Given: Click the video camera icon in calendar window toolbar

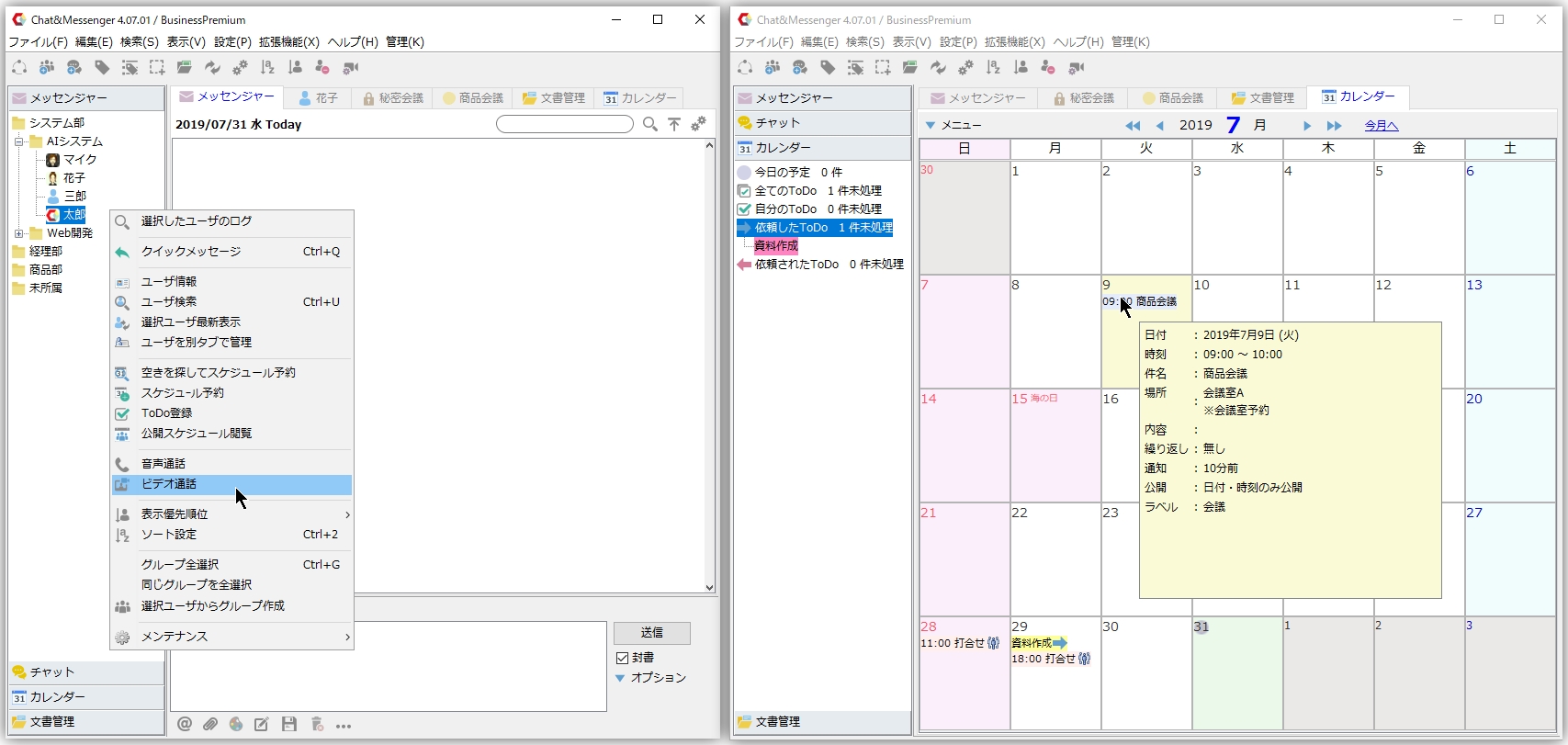Looking at the screenshot, I should (1077, 67).
